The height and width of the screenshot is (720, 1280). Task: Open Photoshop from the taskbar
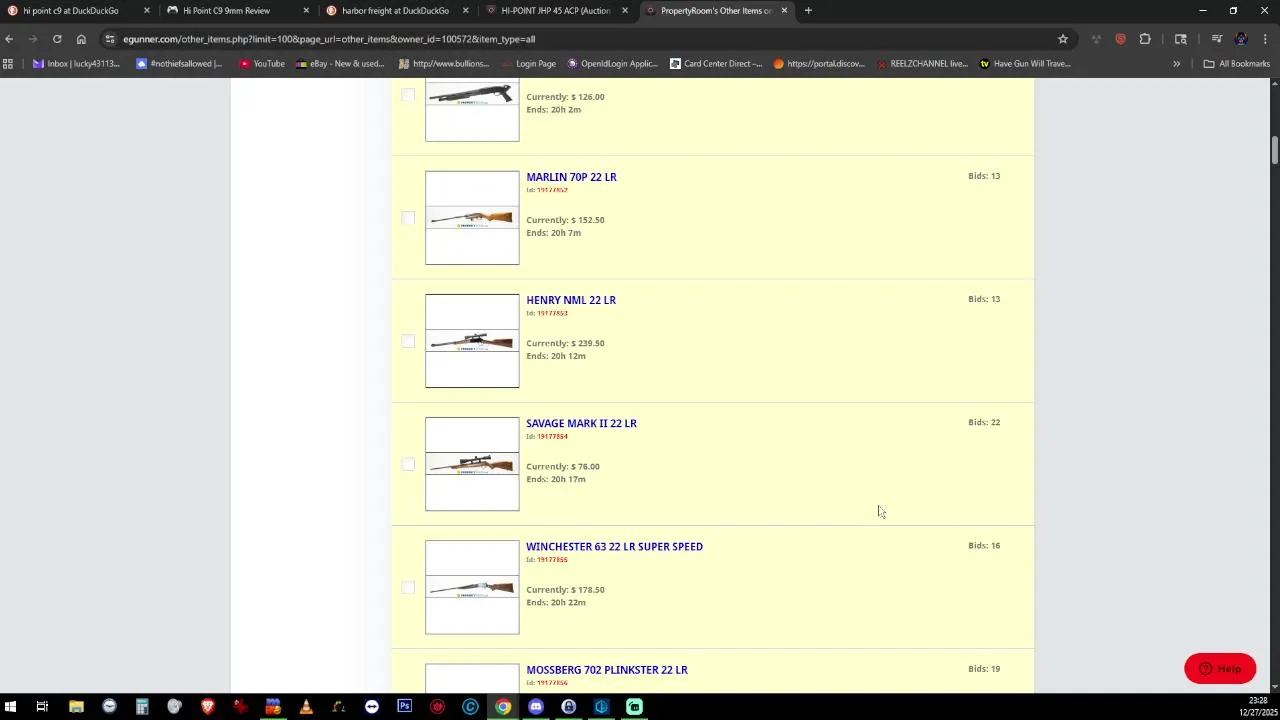click(404, 707)
